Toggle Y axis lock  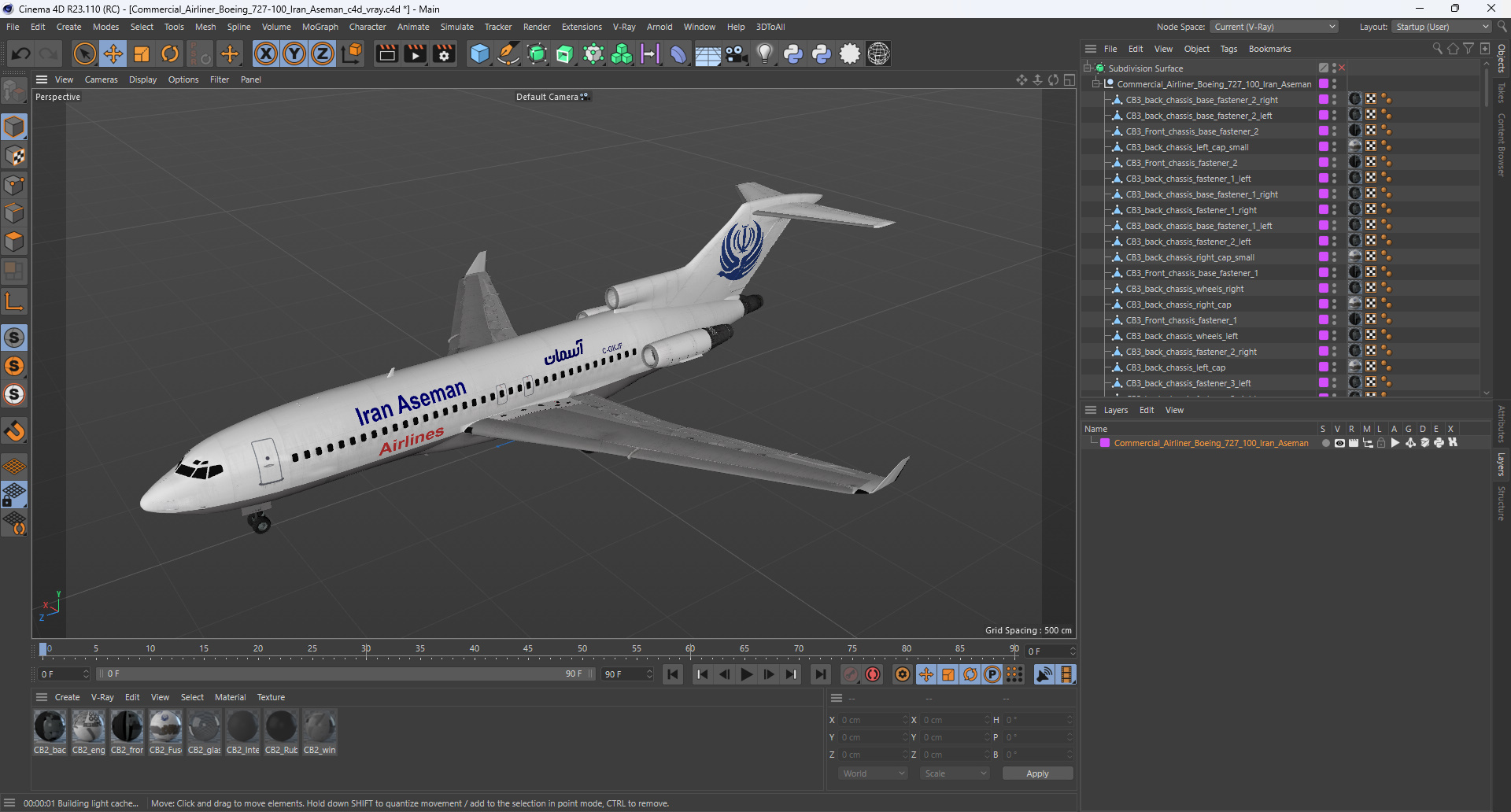point(294,54)
